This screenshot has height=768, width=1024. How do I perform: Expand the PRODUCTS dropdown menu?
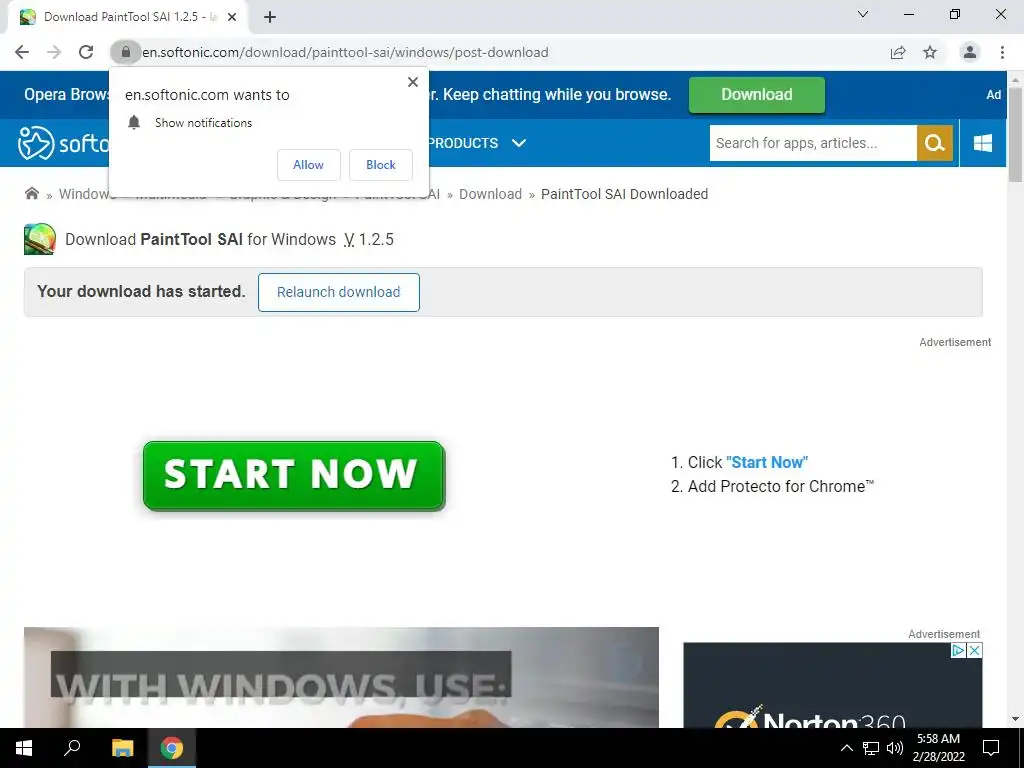tap(477, 143)
